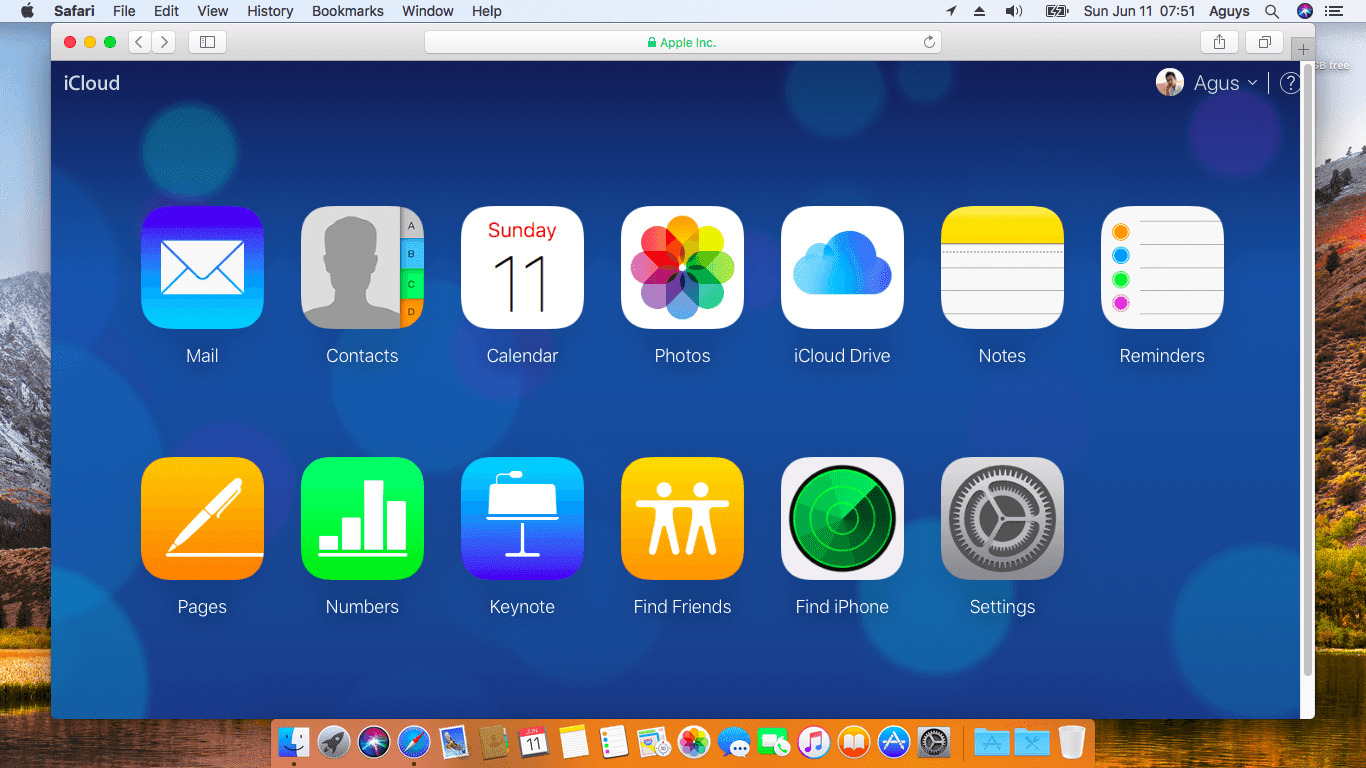Click the page's vertical scrollbar
The image size is (1366, 768).
pyautogui.click(x=1307, y=372)
